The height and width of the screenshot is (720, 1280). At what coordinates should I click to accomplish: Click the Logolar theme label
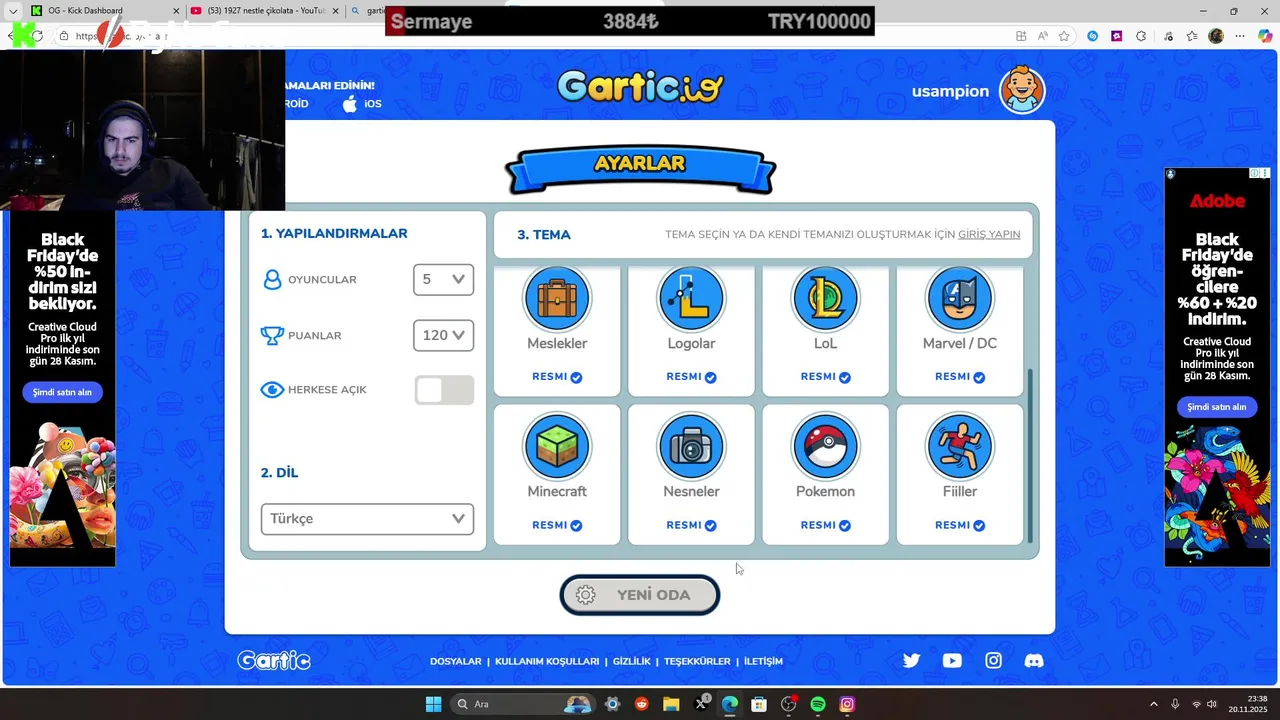point(691,343)
